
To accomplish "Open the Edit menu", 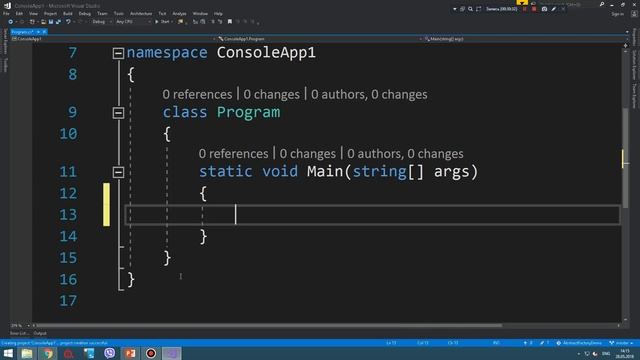I will pyautogui.click(x=19, y=13).
